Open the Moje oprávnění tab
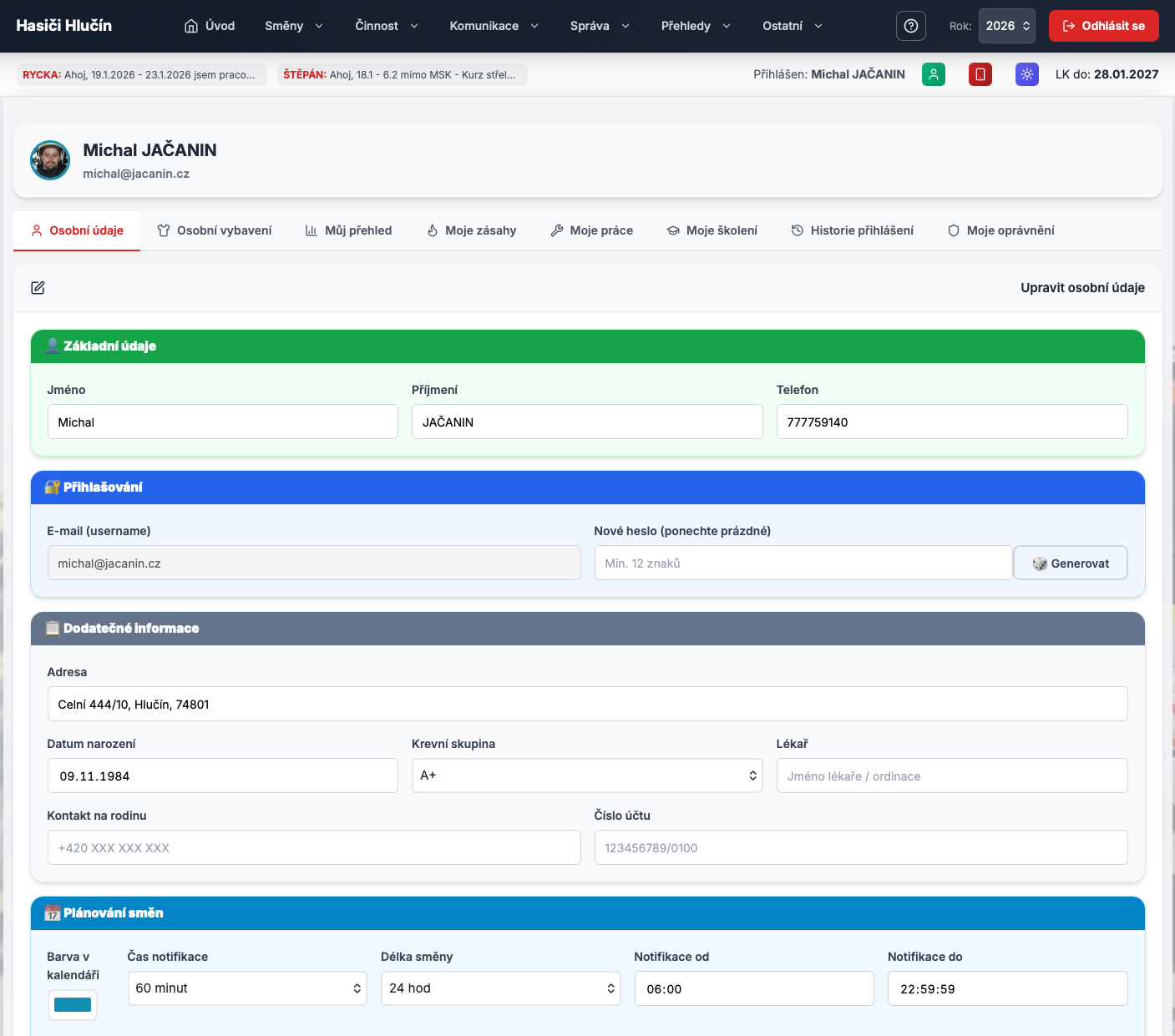The height and width of the screenshot is (1036, 1175). tap(1000, 230)
